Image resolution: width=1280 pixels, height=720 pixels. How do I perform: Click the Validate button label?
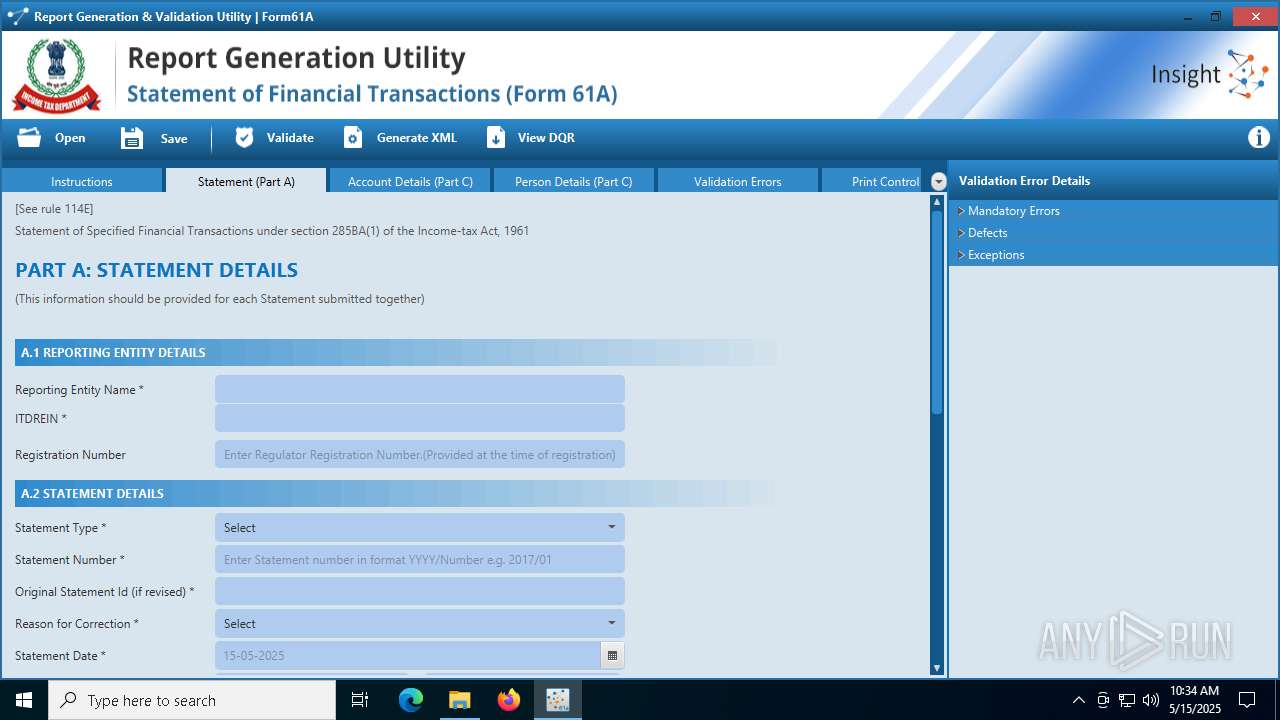coord(290,138)
